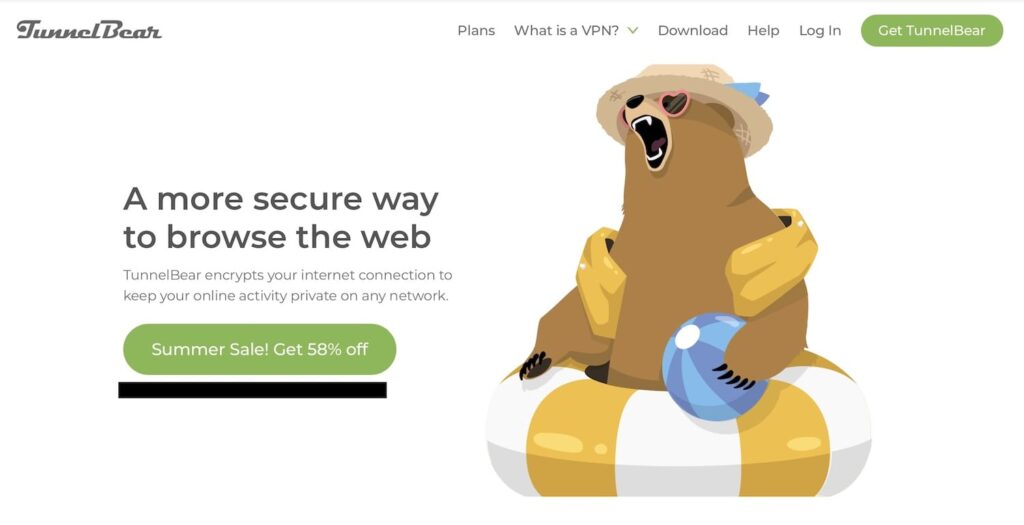Click the TunnelBear logo
1024x525 pixels.
89,30
